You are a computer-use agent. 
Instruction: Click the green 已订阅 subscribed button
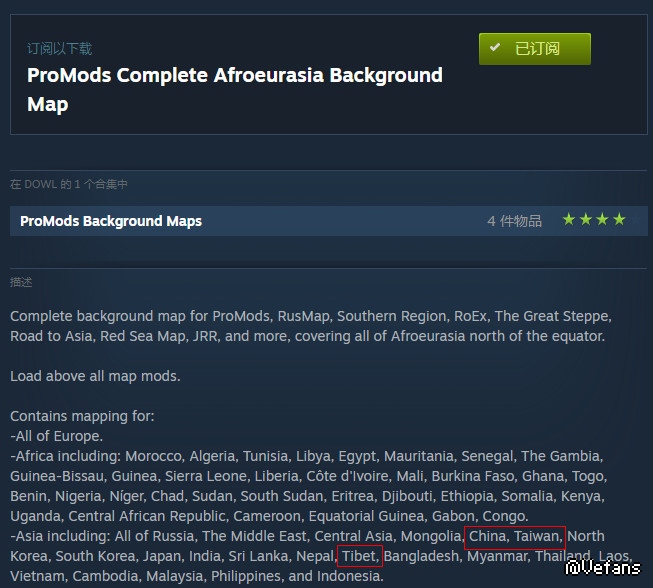[534, 49]
